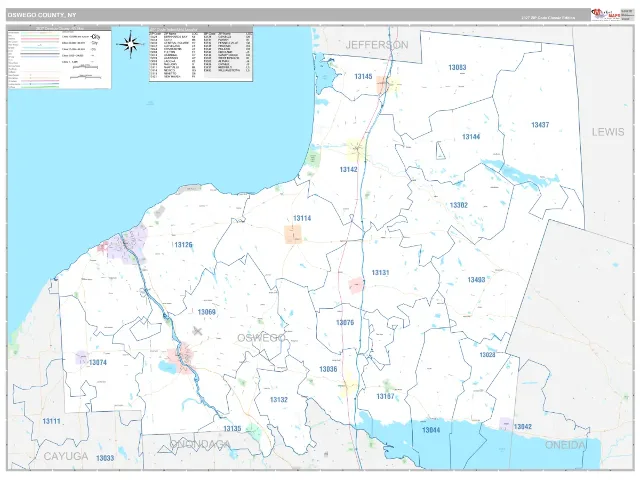Click the yellow town area above 13142
Image resolution: width=640 pixels, height=480 pixels.
(x=356, y=149)
